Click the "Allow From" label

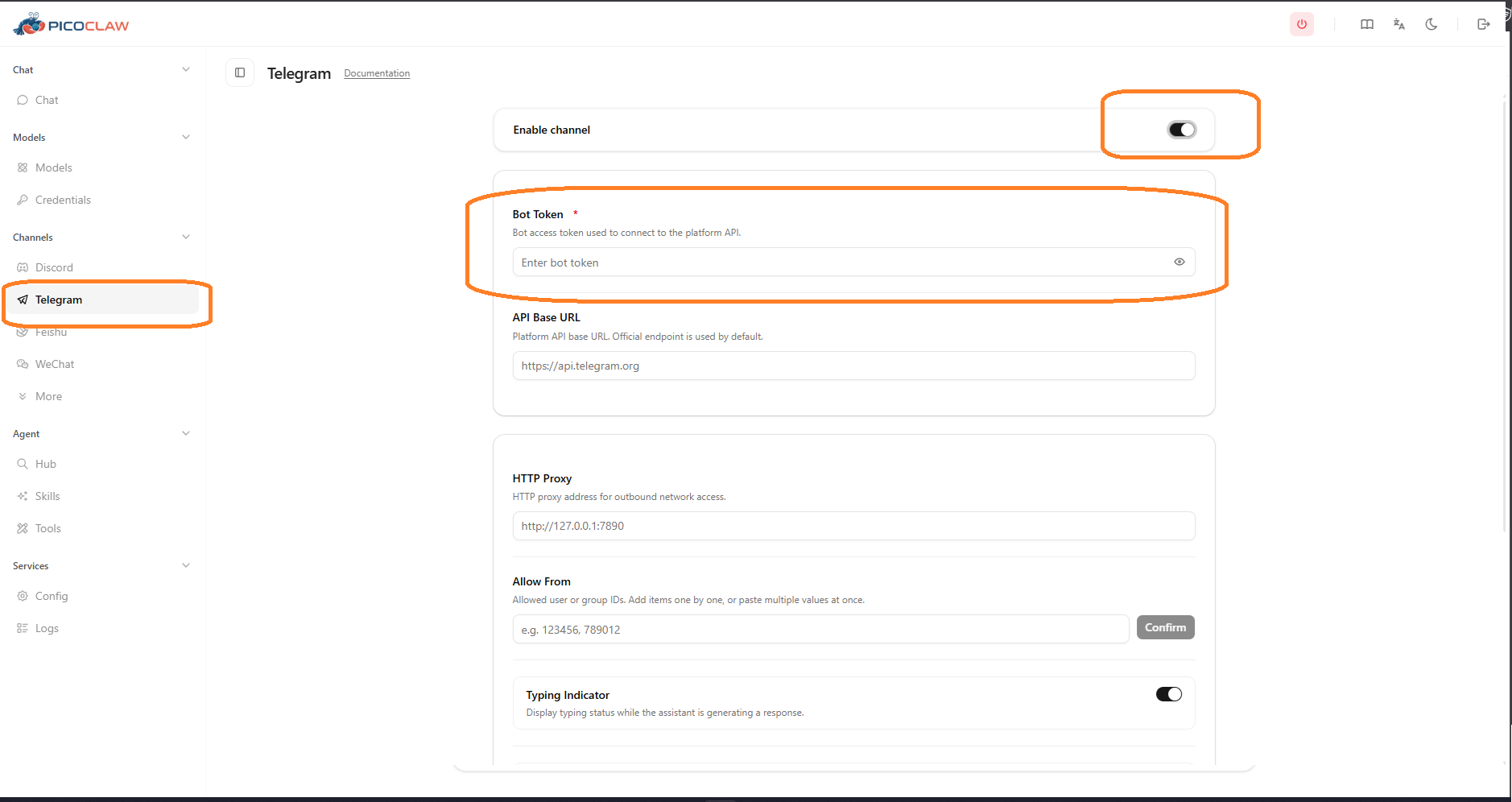pos(542,581)
